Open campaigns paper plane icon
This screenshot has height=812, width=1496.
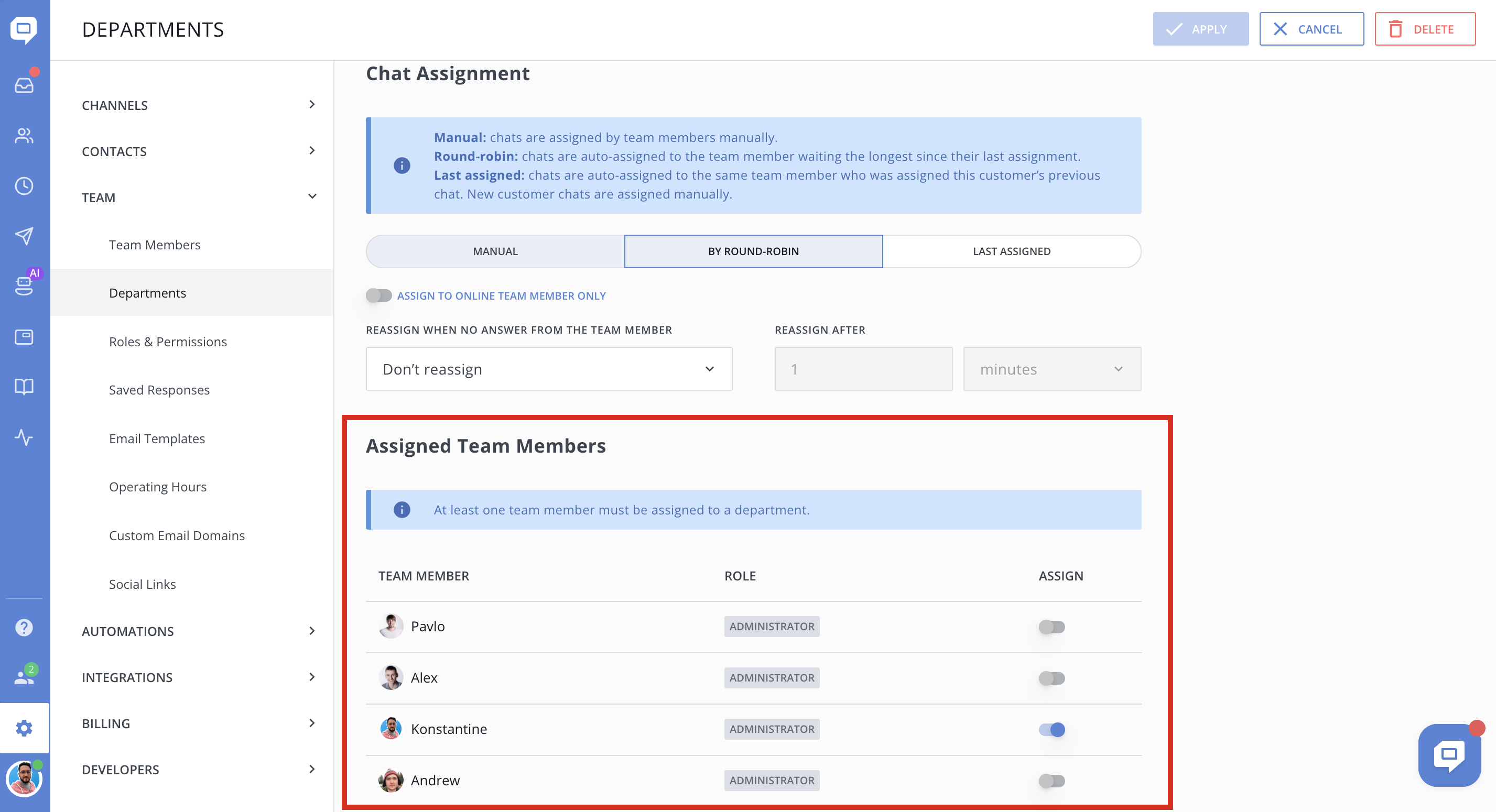(x=24, y=236)
